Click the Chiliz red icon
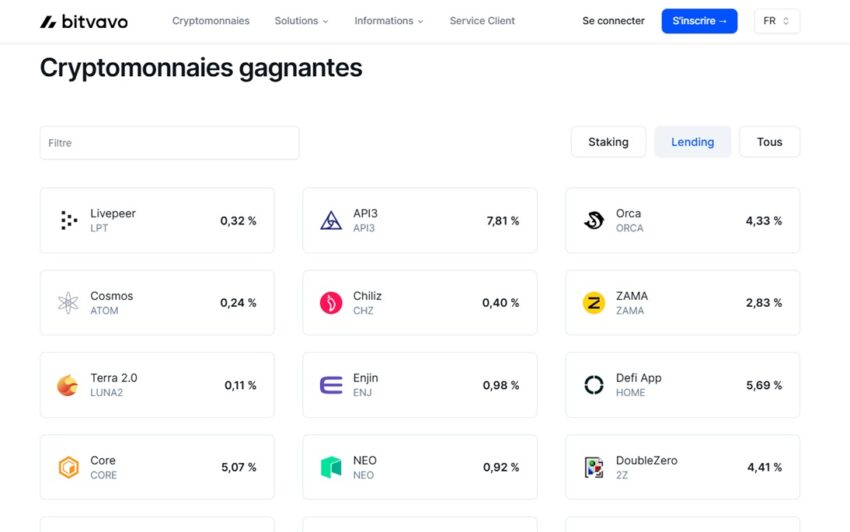 [331, 303]
